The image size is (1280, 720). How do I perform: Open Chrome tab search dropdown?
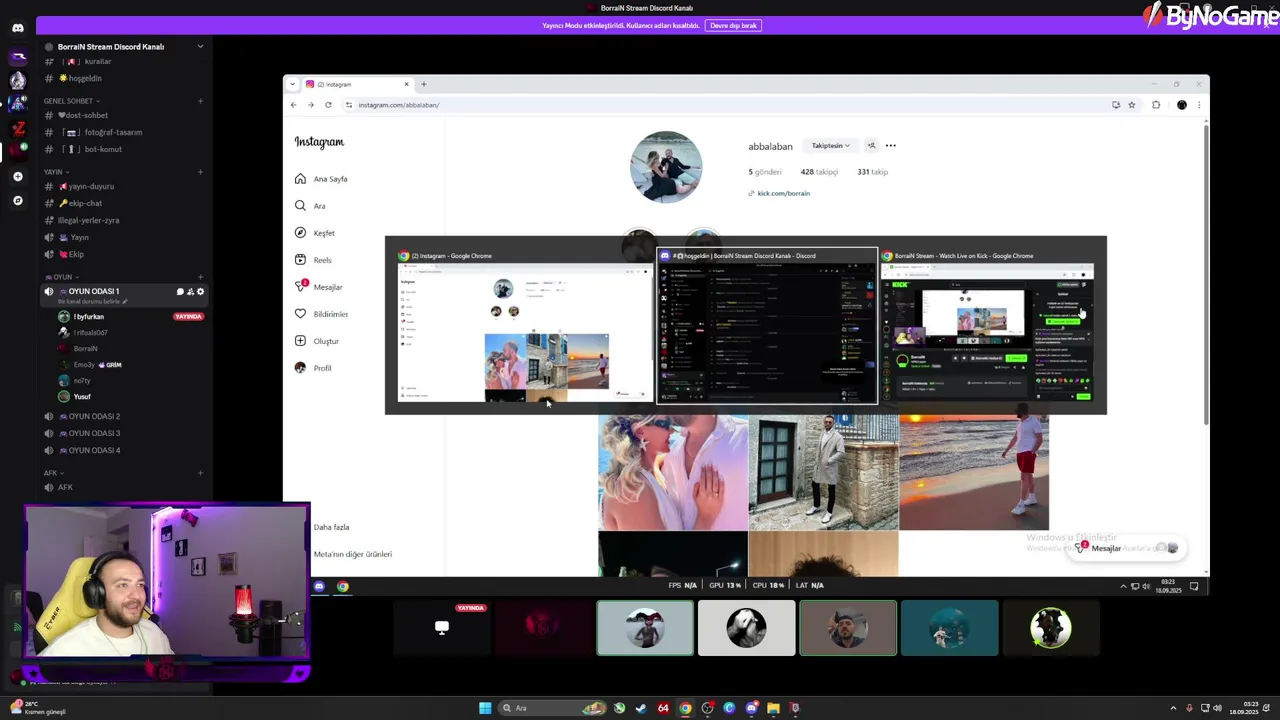tap(292, 84)
